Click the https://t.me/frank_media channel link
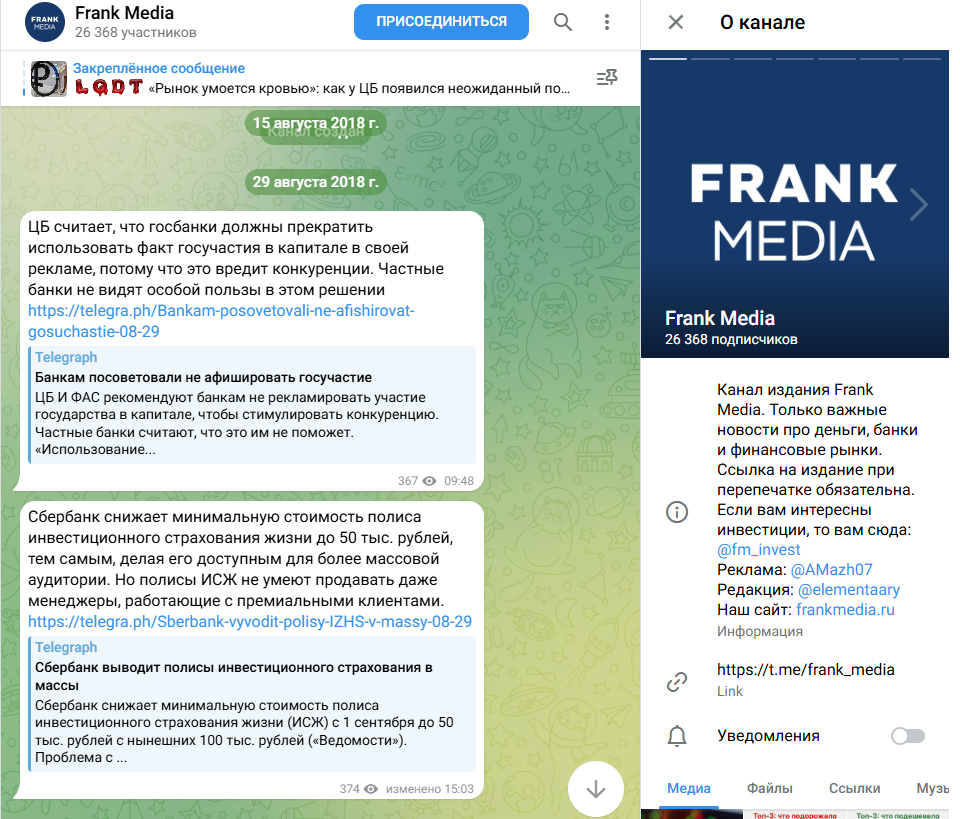The image size is (960, 819). pos(806,670)
